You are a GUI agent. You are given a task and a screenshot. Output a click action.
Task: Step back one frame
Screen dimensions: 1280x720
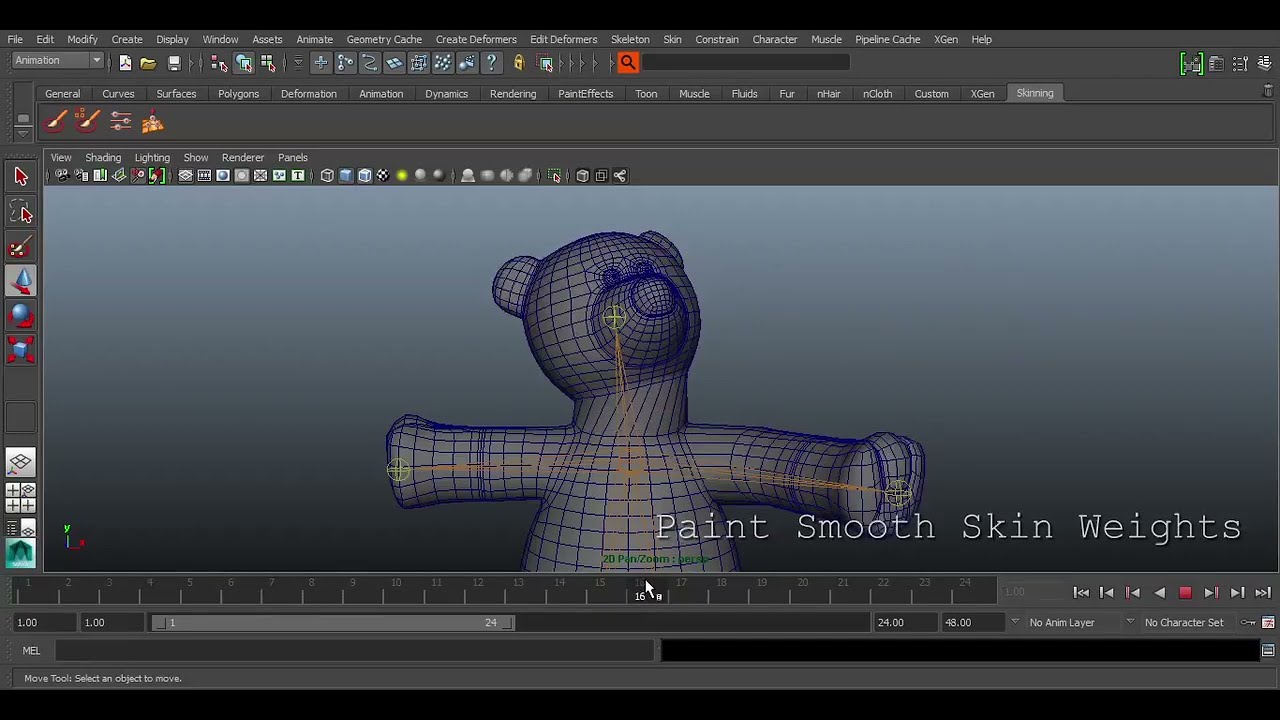[1107, 593]
